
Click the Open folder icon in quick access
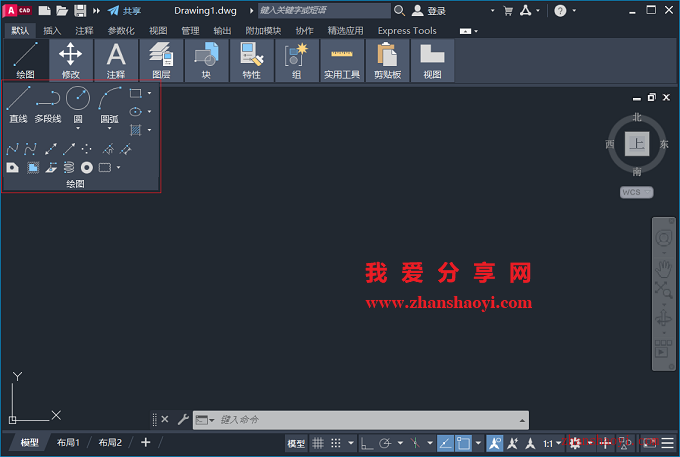pyautogui.click(x=62, y=11)
